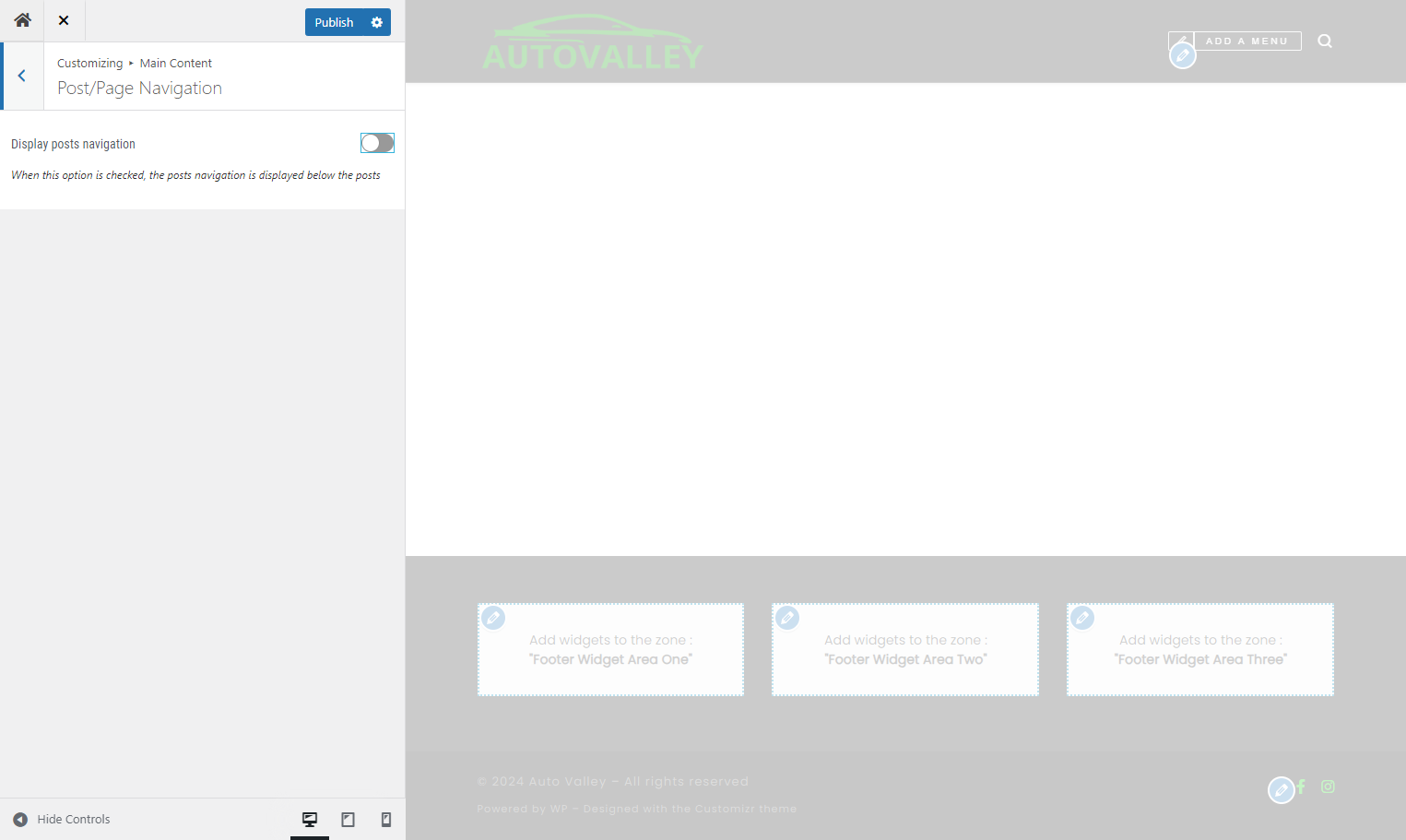Click the AutoValley site logo
The height and width of the screenshot is (840, 1406).
tap(593, 42)
